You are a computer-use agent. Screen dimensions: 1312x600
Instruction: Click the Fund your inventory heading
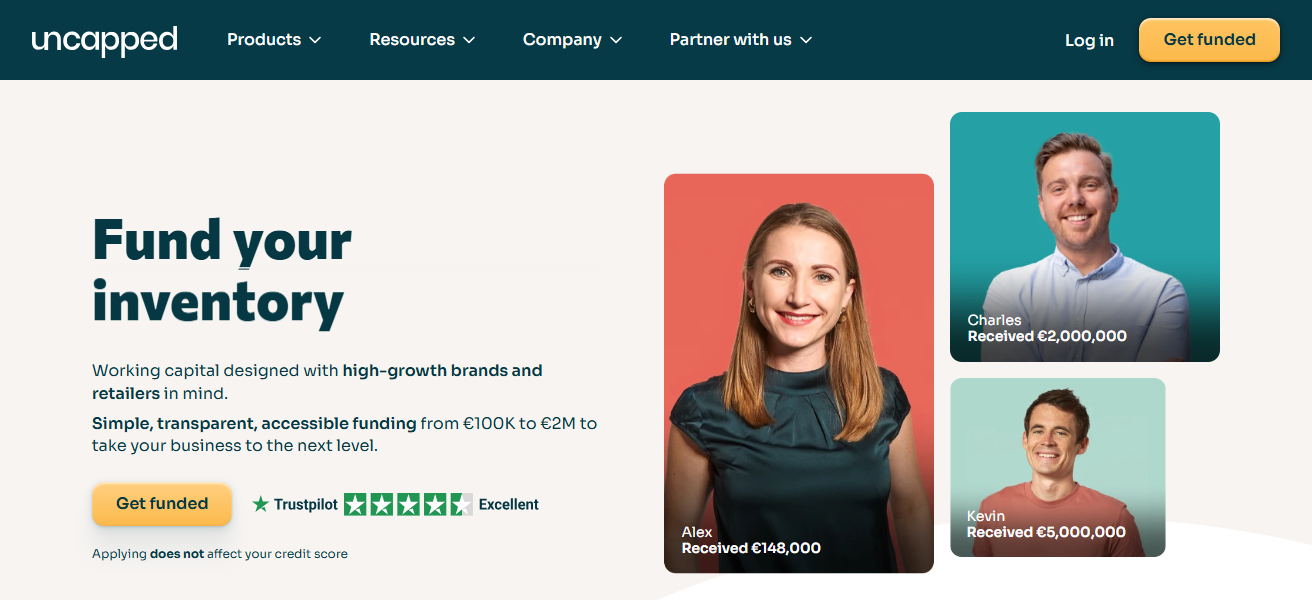222,271
